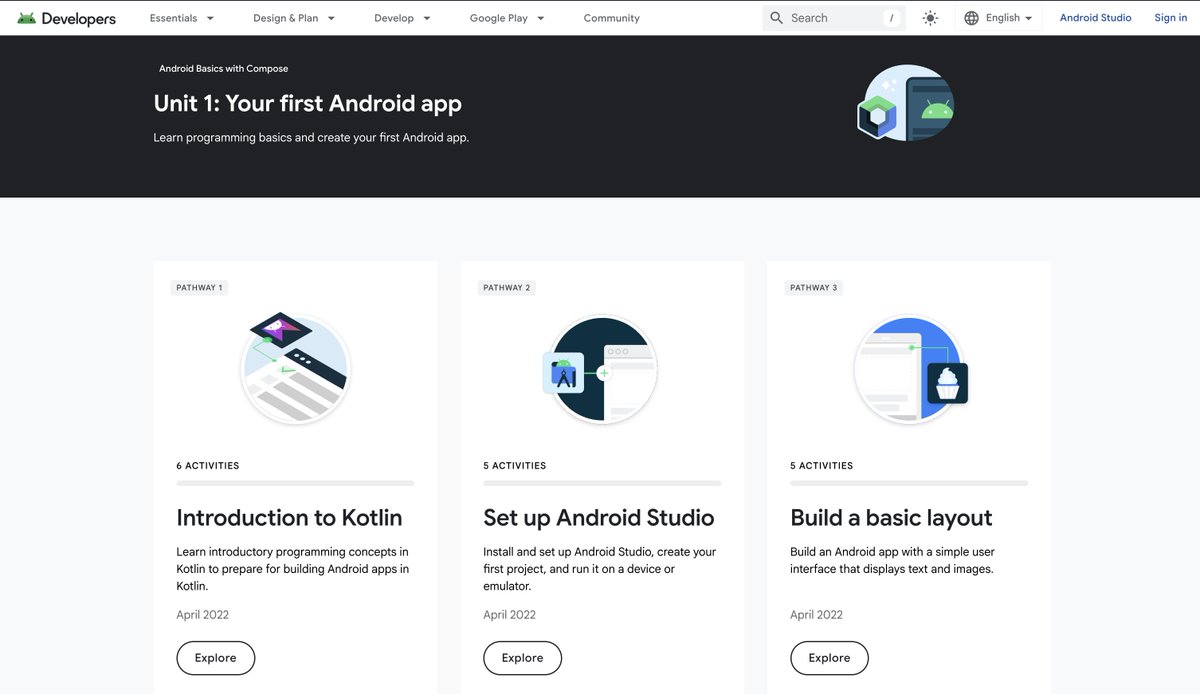This screenshot has width=1200, height=694.
Task: Click the Build an Android app description text
Action: (893, 560)
